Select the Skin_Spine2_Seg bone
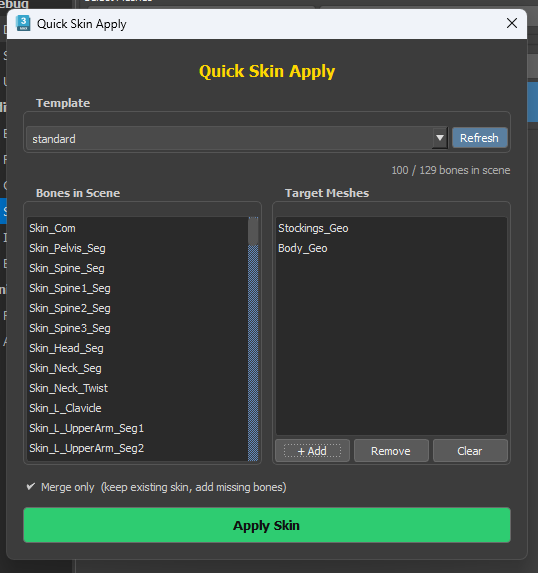 [x=138, y=308]
